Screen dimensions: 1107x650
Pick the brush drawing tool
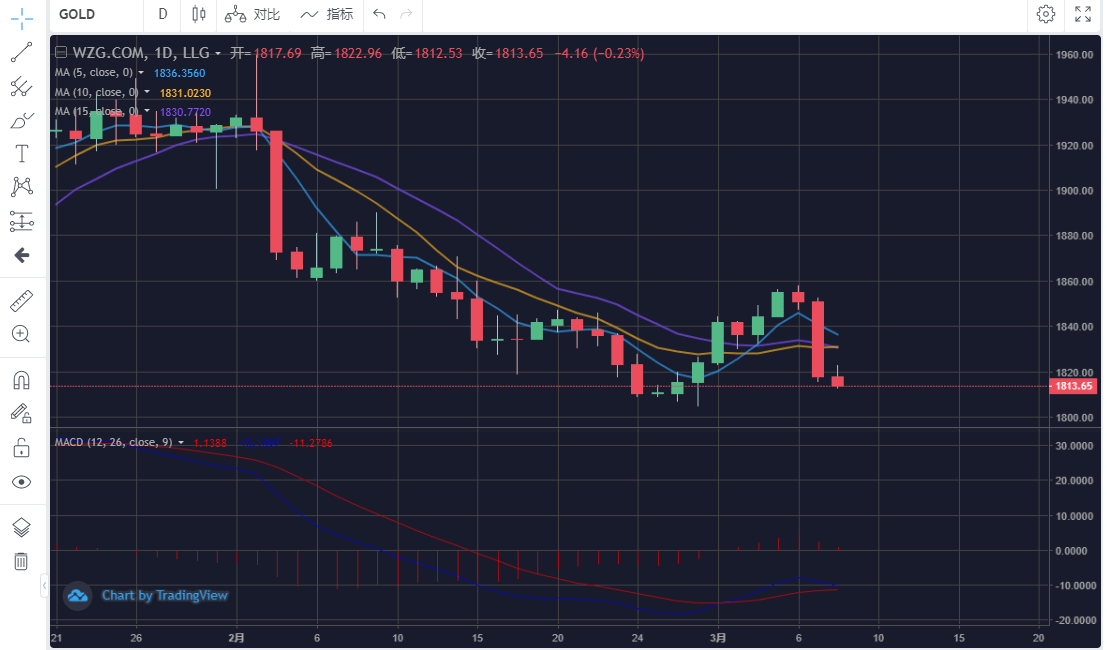tap(21, 121)
